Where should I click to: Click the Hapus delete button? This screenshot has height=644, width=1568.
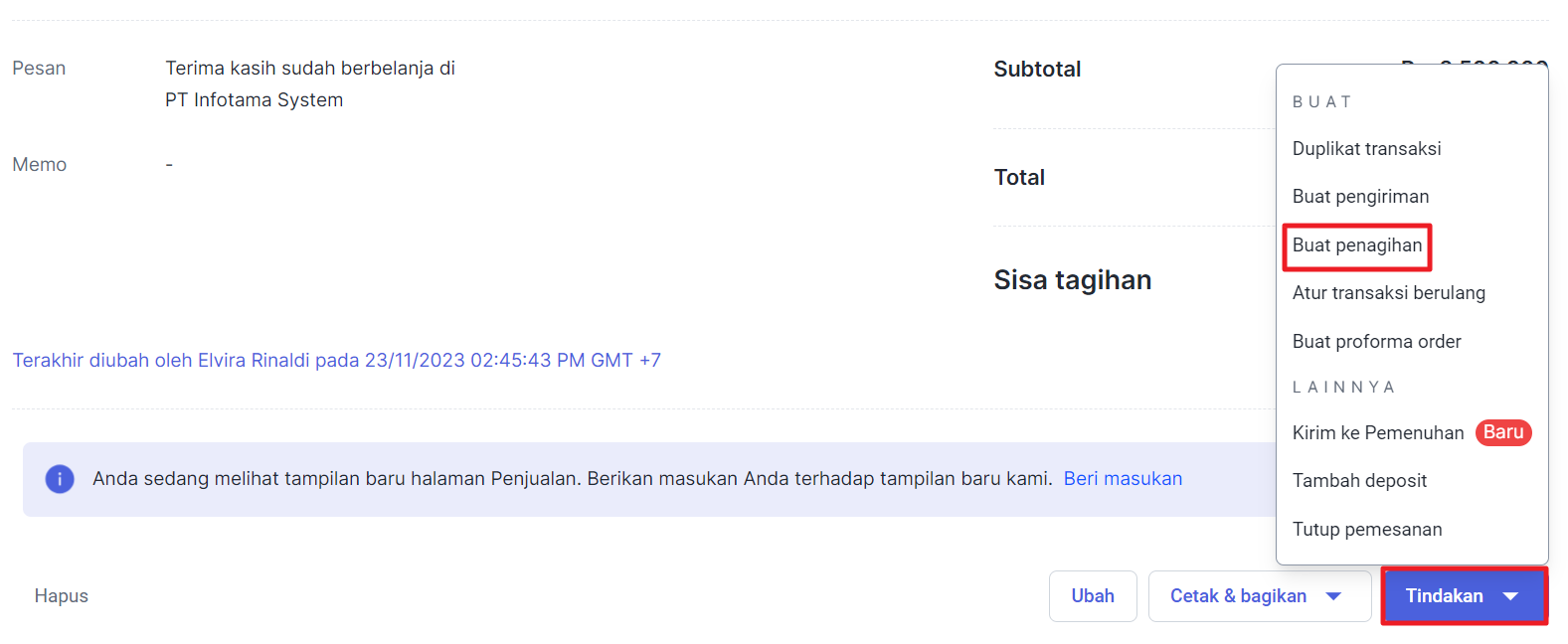pyautogui.click(x=62, y=596)
